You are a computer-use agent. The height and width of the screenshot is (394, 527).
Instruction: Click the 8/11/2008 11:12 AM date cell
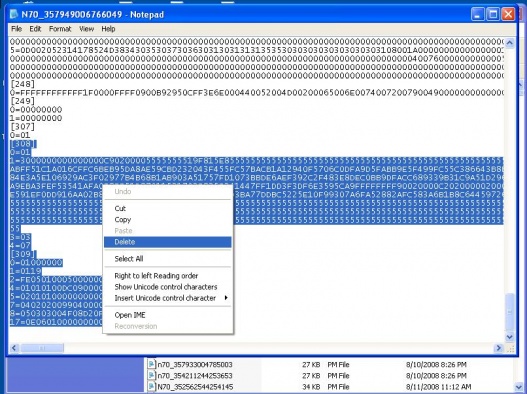(438, 387)
